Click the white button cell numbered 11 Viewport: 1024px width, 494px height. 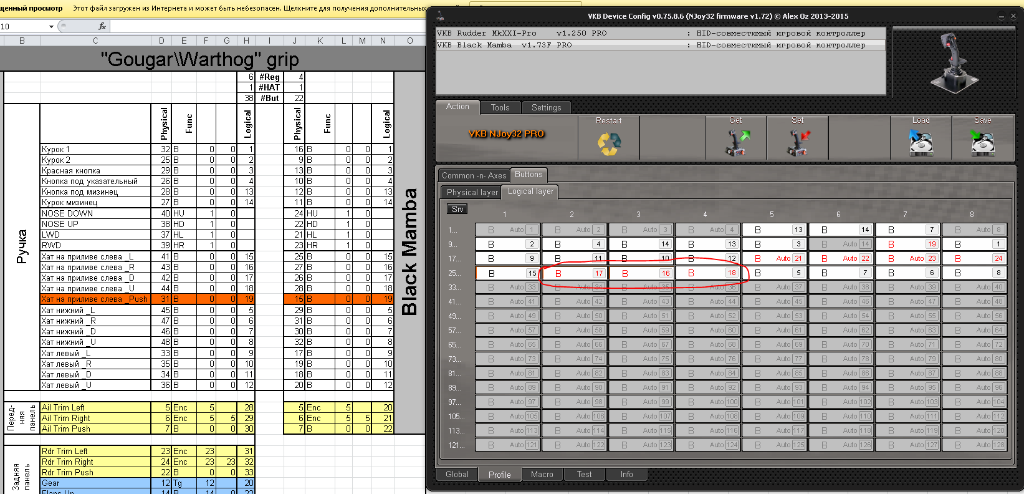coord(576,259)
